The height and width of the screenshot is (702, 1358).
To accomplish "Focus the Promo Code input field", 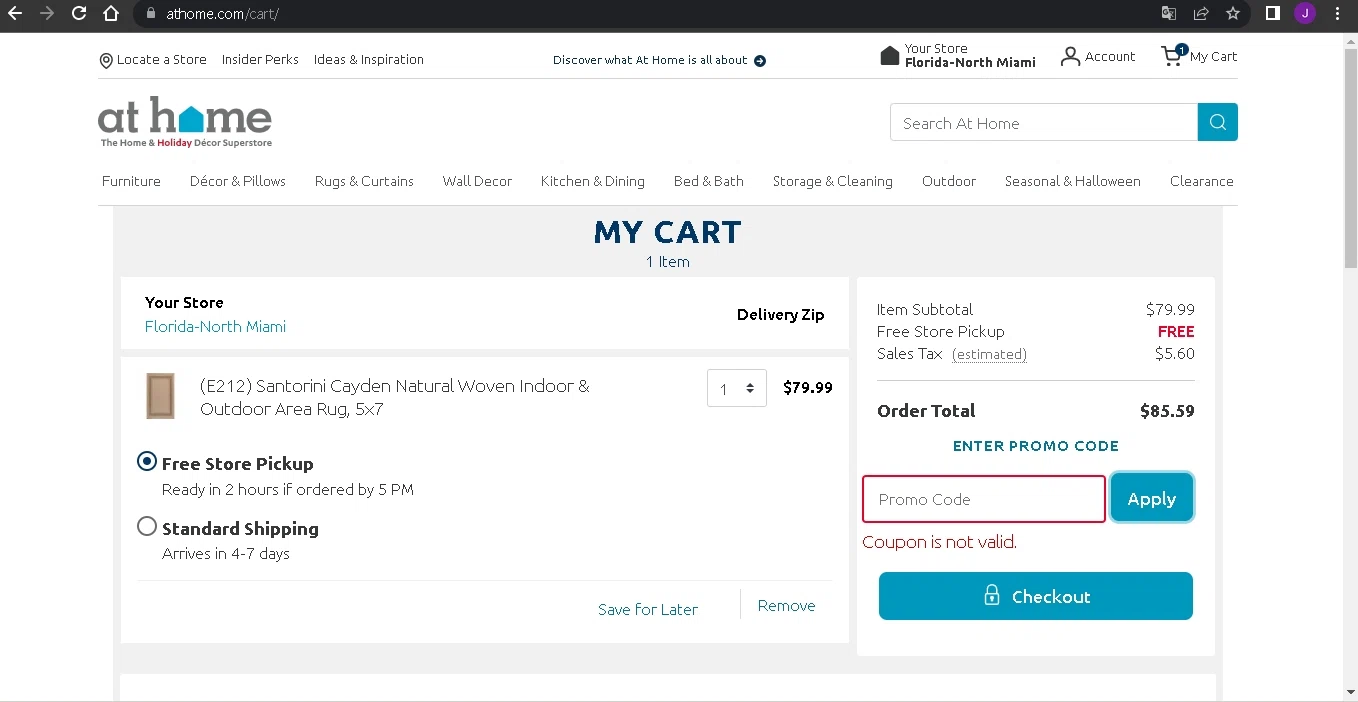I will pyautogui.click(x=984, y=499).
